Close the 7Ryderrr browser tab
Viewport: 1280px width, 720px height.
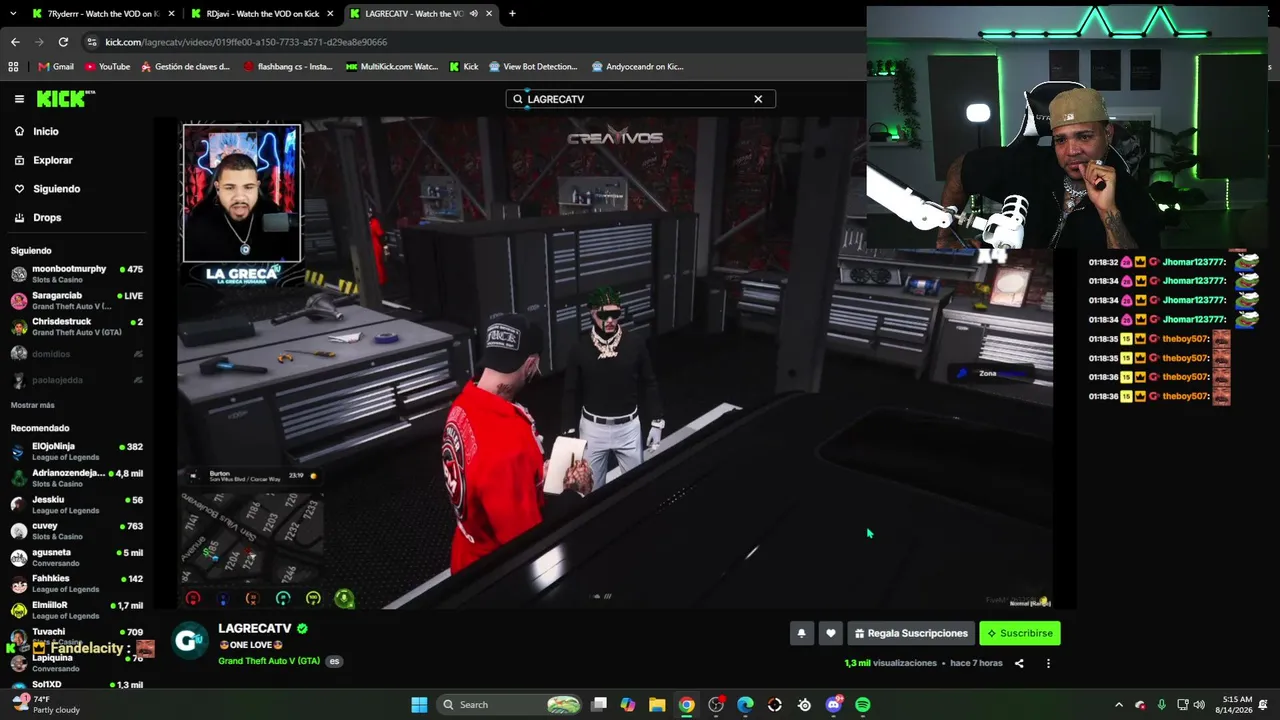[x=171, y=14]
